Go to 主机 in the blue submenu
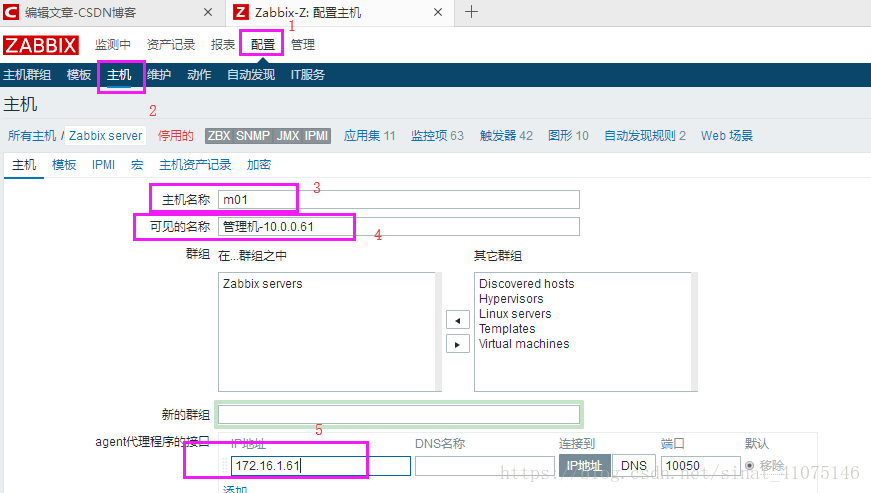 [119, 74]
